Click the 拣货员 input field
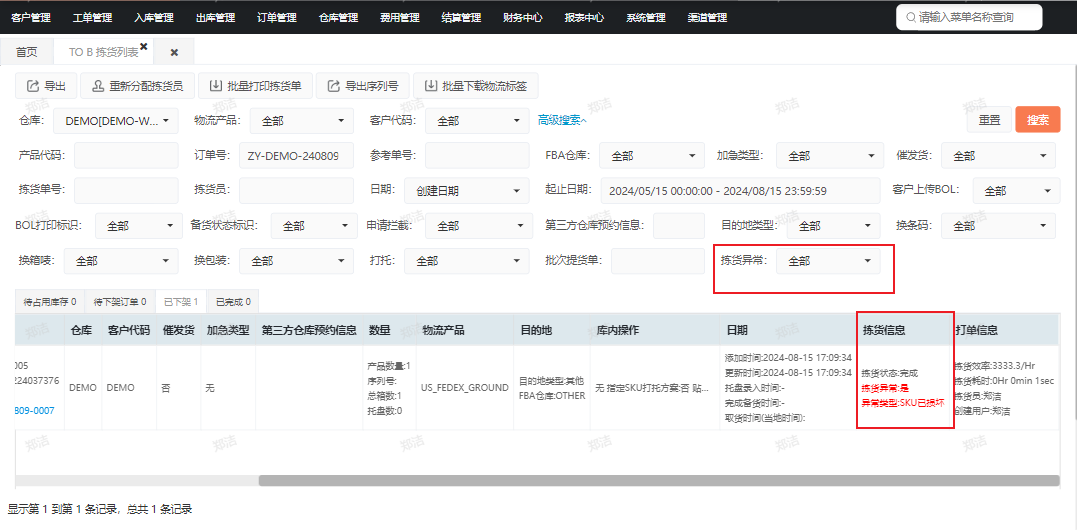 pos(296,191)
